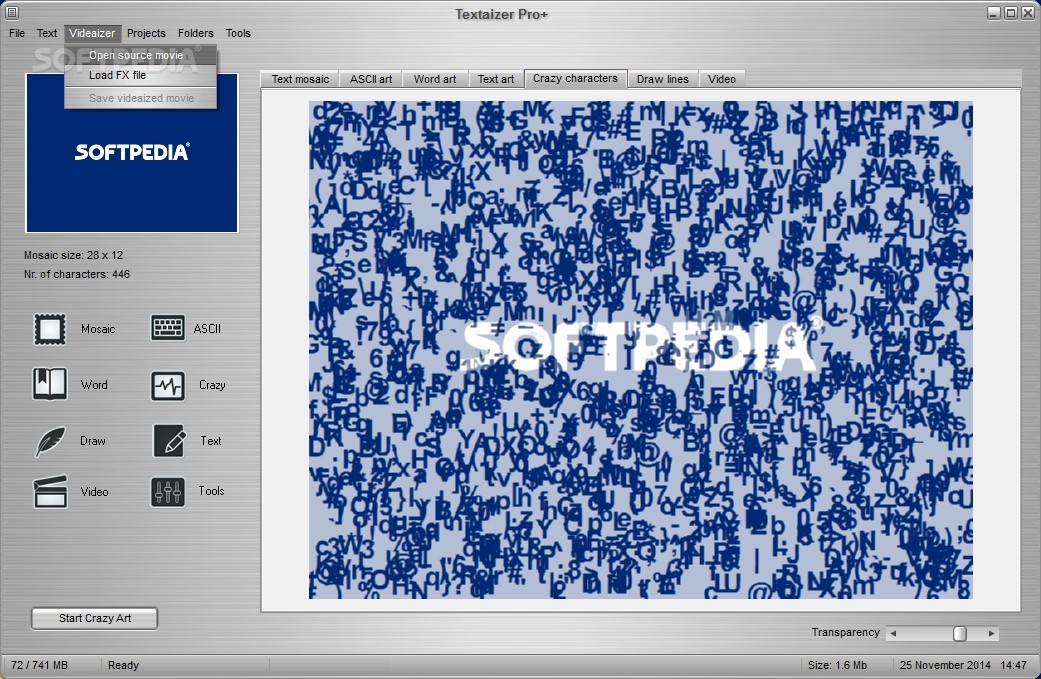Maximize the Textaizer Pro+ window
This screenshot has width=1041, height=679.
coord(1010,13)
